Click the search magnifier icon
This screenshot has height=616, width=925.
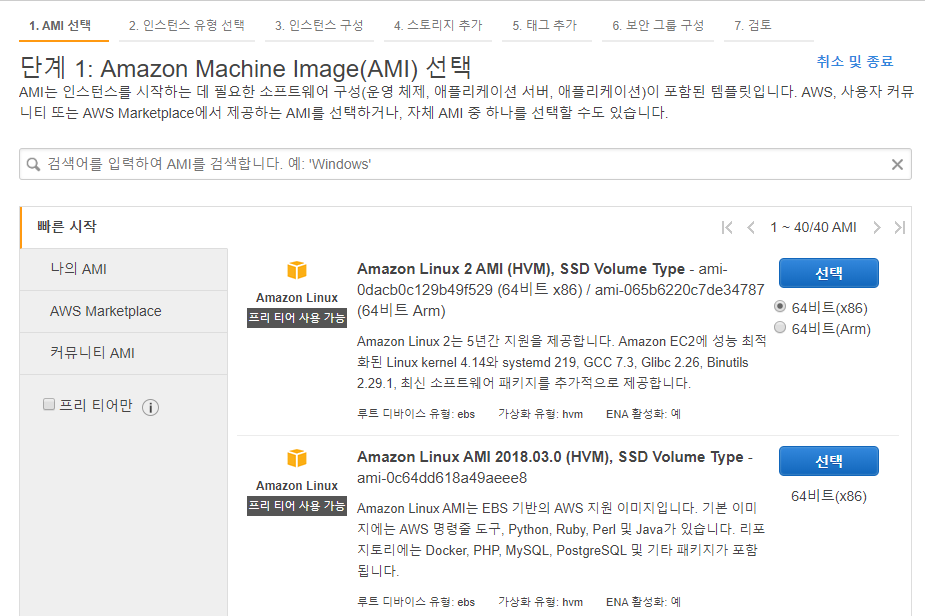pyautogui.click(x=34, y=165)
